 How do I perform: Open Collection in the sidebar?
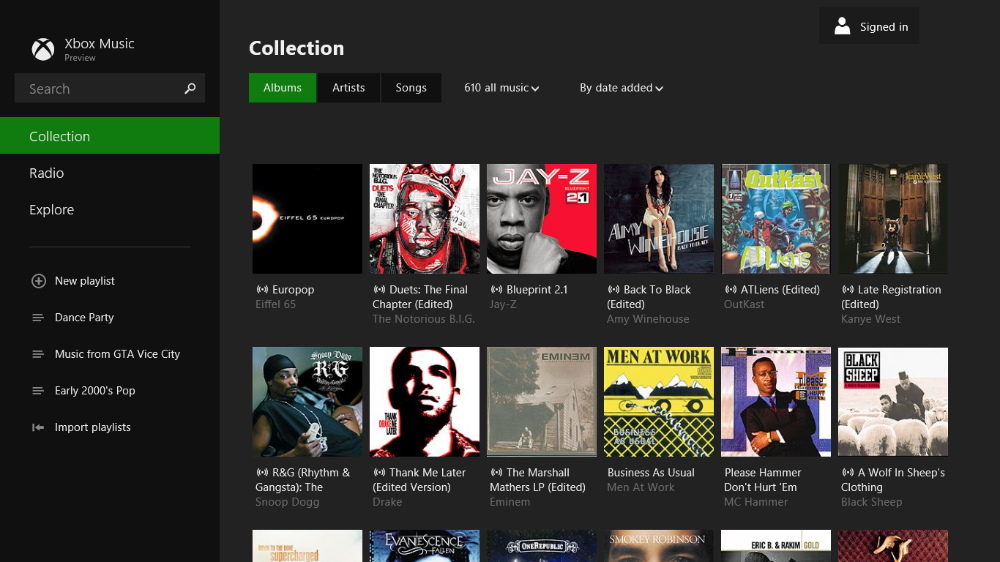pos(110,136)
